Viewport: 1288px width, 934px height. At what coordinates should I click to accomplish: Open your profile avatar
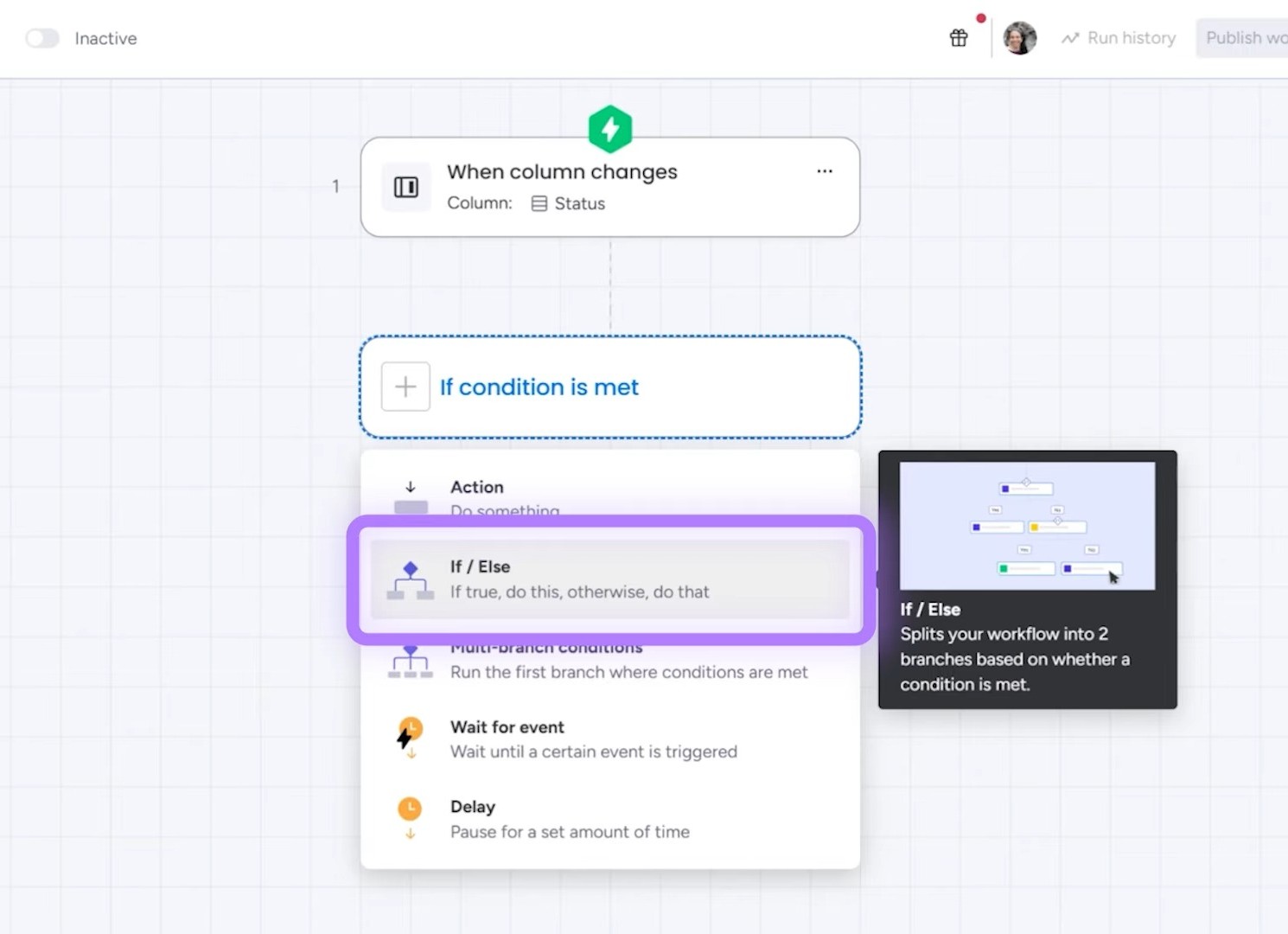[1020, 37]
